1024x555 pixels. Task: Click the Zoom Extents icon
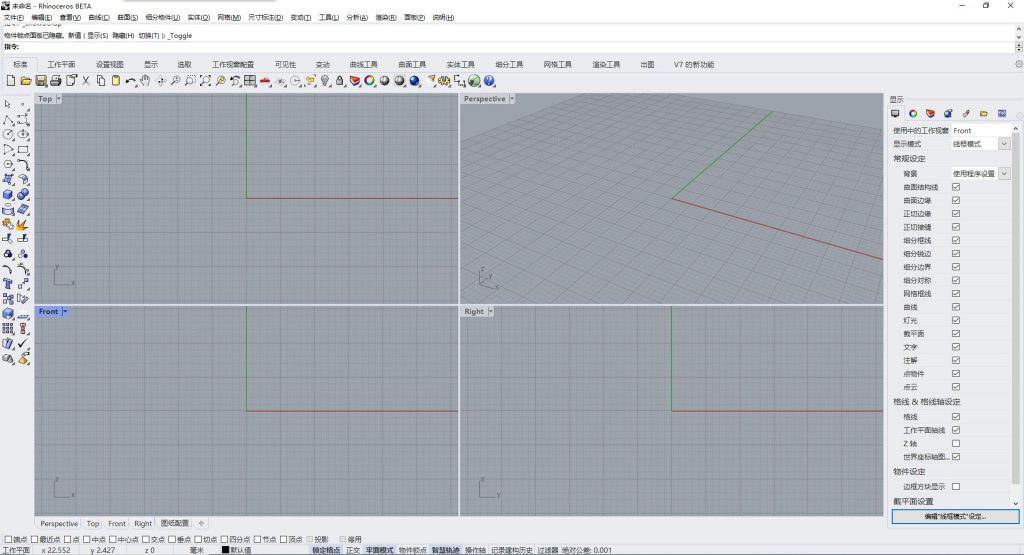pyautogui.click(x=205, y=81)
